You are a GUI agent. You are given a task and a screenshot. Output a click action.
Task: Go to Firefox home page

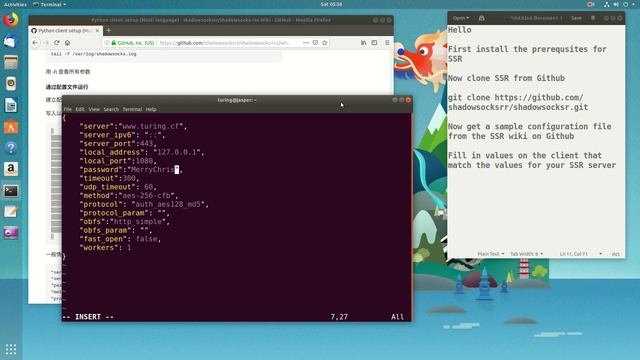67,42
